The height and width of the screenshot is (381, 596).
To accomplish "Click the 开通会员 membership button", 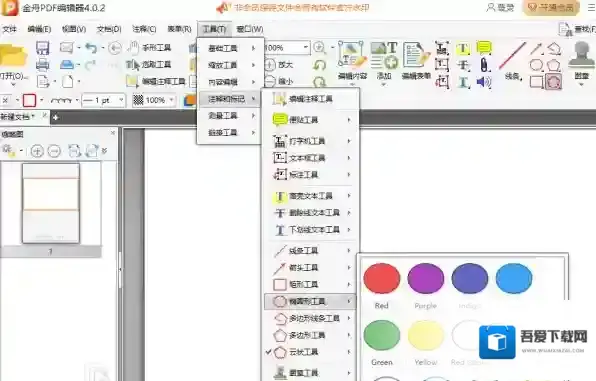I will 552,8.
